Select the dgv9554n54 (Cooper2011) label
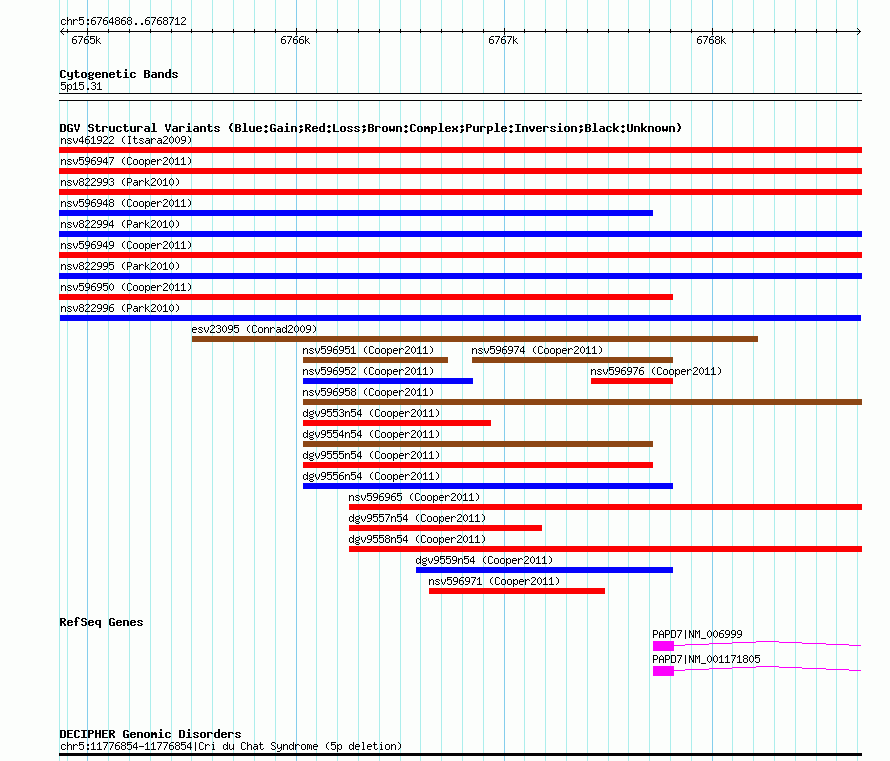The height and width of the screenshot is (761, 890). point(371,434)
